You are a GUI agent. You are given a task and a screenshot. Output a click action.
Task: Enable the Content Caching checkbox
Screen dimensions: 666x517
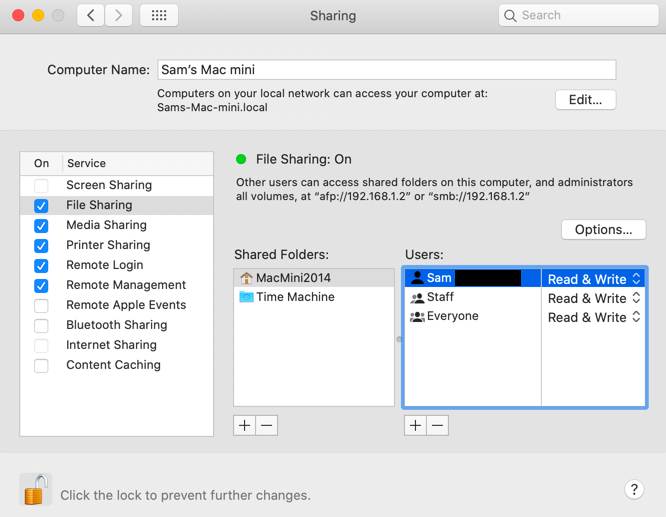point(41,365)
